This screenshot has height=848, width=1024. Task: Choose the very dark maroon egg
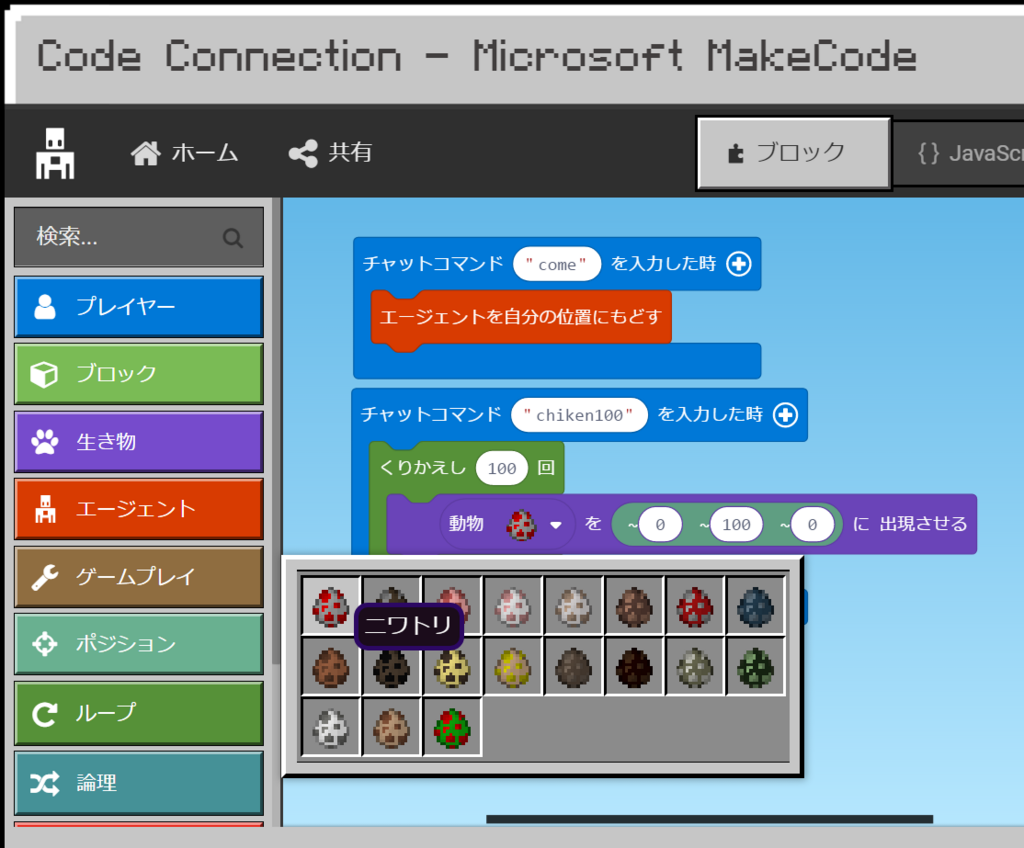click(x=634, y=666)
